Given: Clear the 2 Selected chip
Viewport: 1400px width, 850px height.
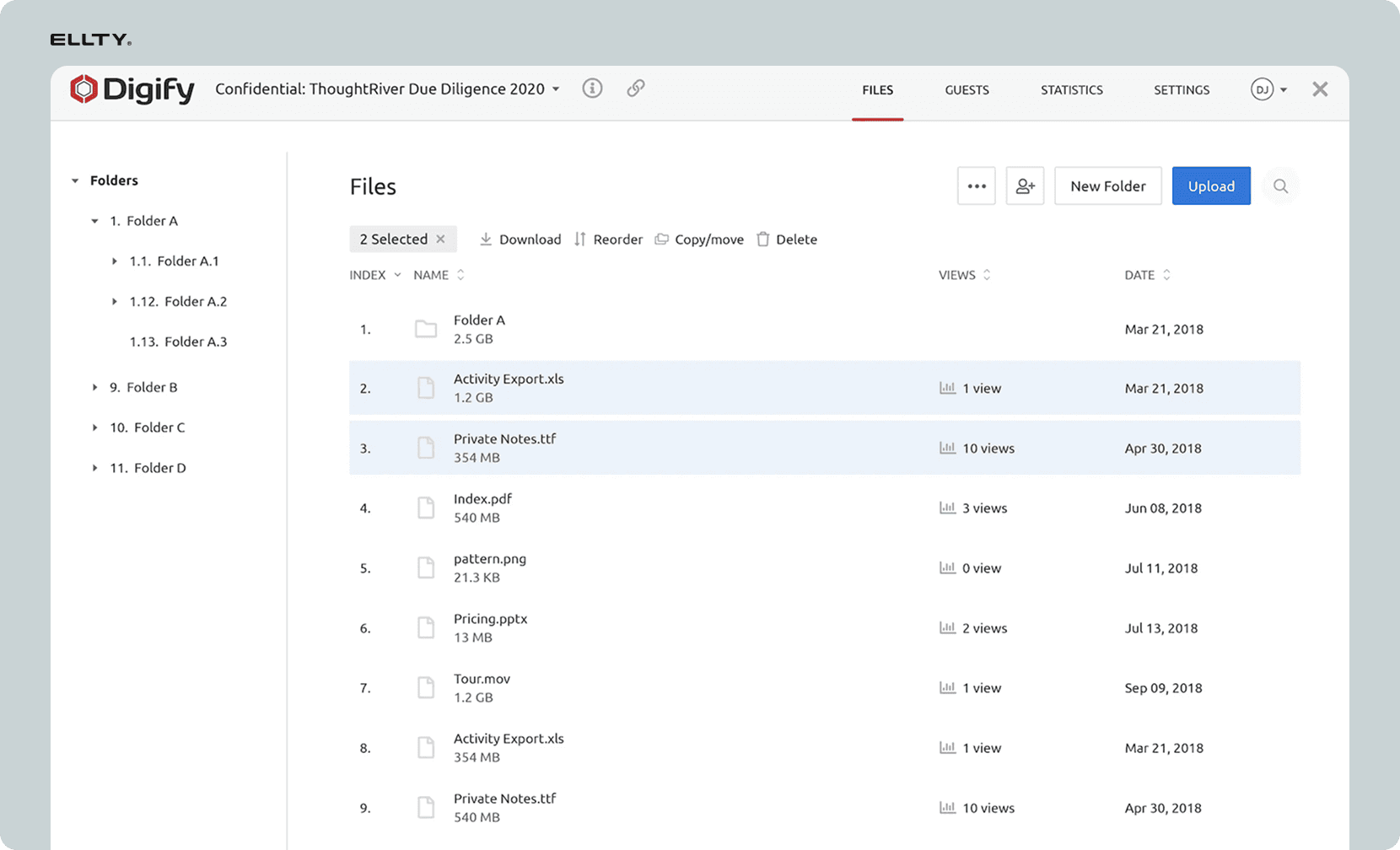Looking at the screenshot, I should click(440, 239).
